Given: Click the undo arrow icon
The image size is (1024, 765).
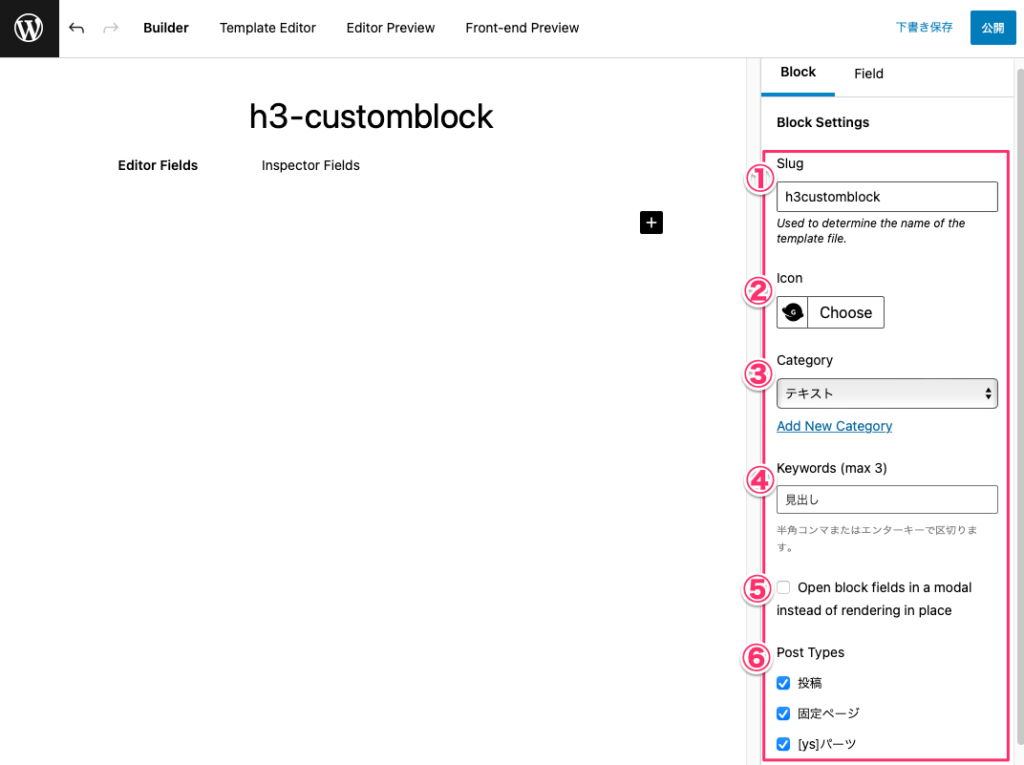Looking at the screenshot, I should pos(76,28).
